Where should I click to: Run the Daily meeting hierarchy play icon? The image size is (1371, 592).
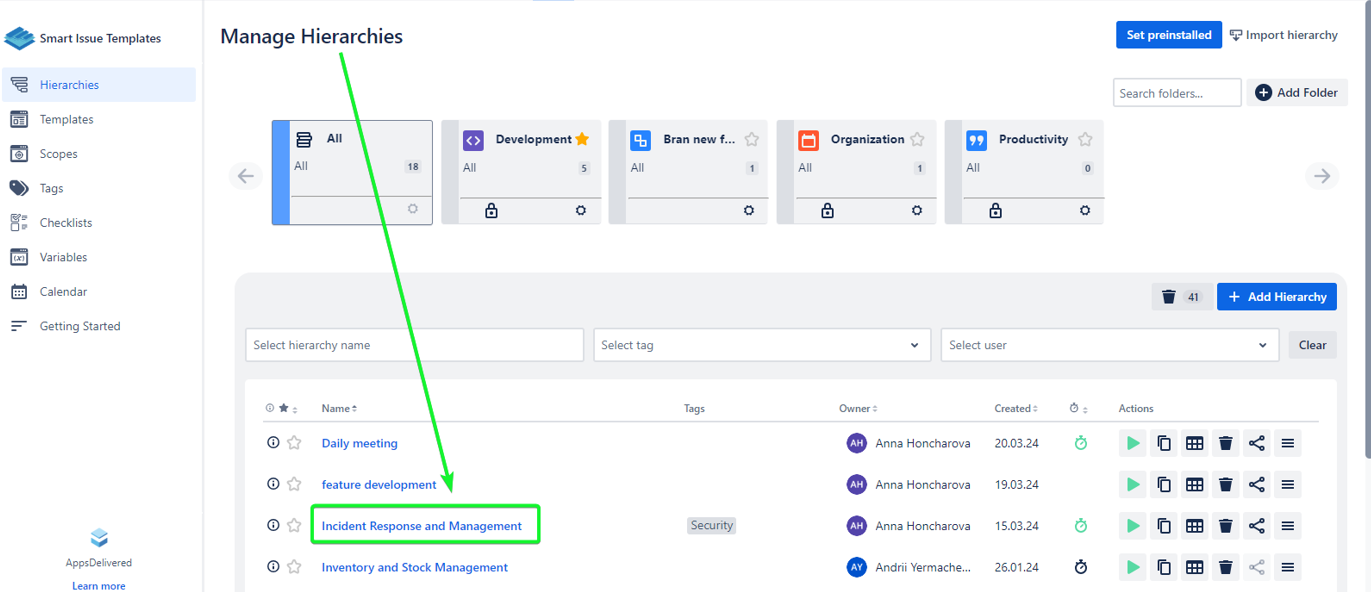(1133, 443)
